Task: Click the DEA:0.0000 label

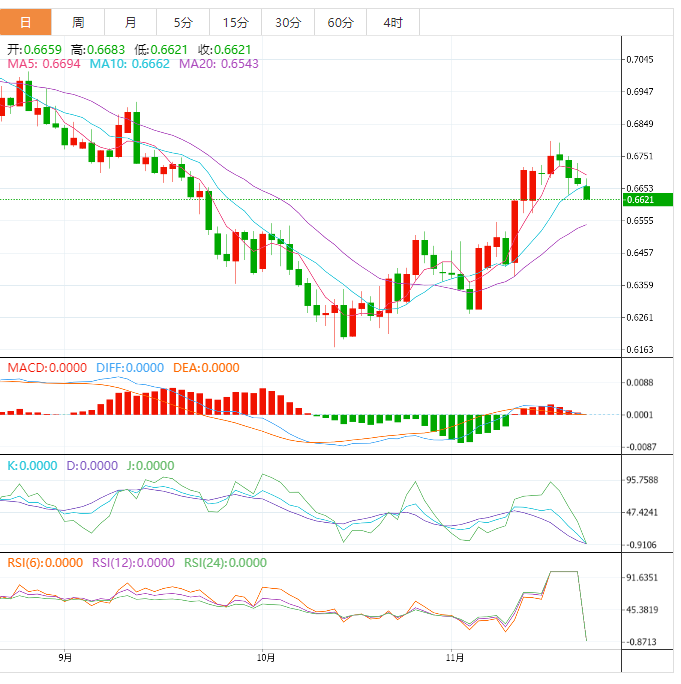Action: tap(206, 367)
